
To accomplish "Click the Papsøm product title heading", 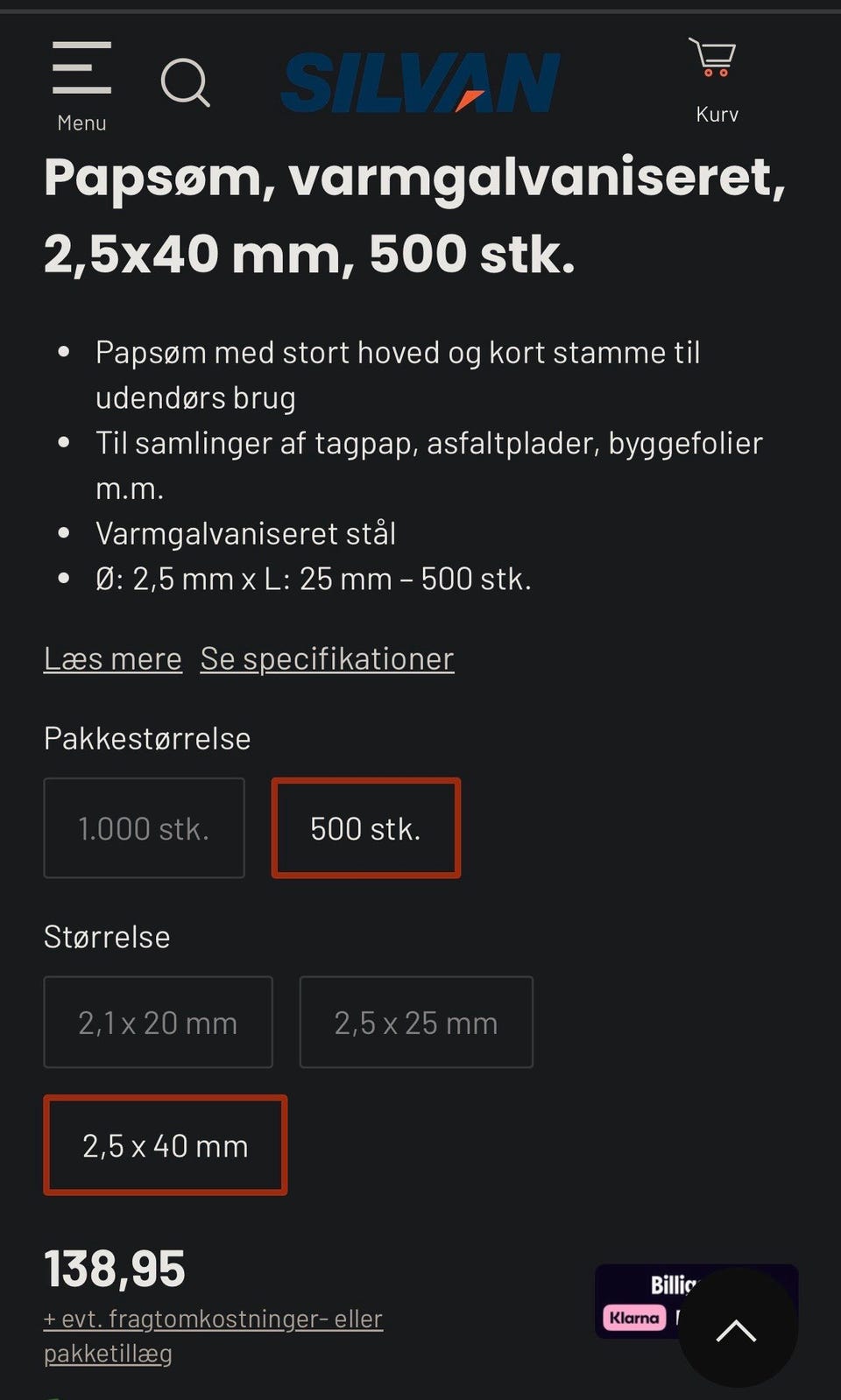I will (x=413, y=215).
